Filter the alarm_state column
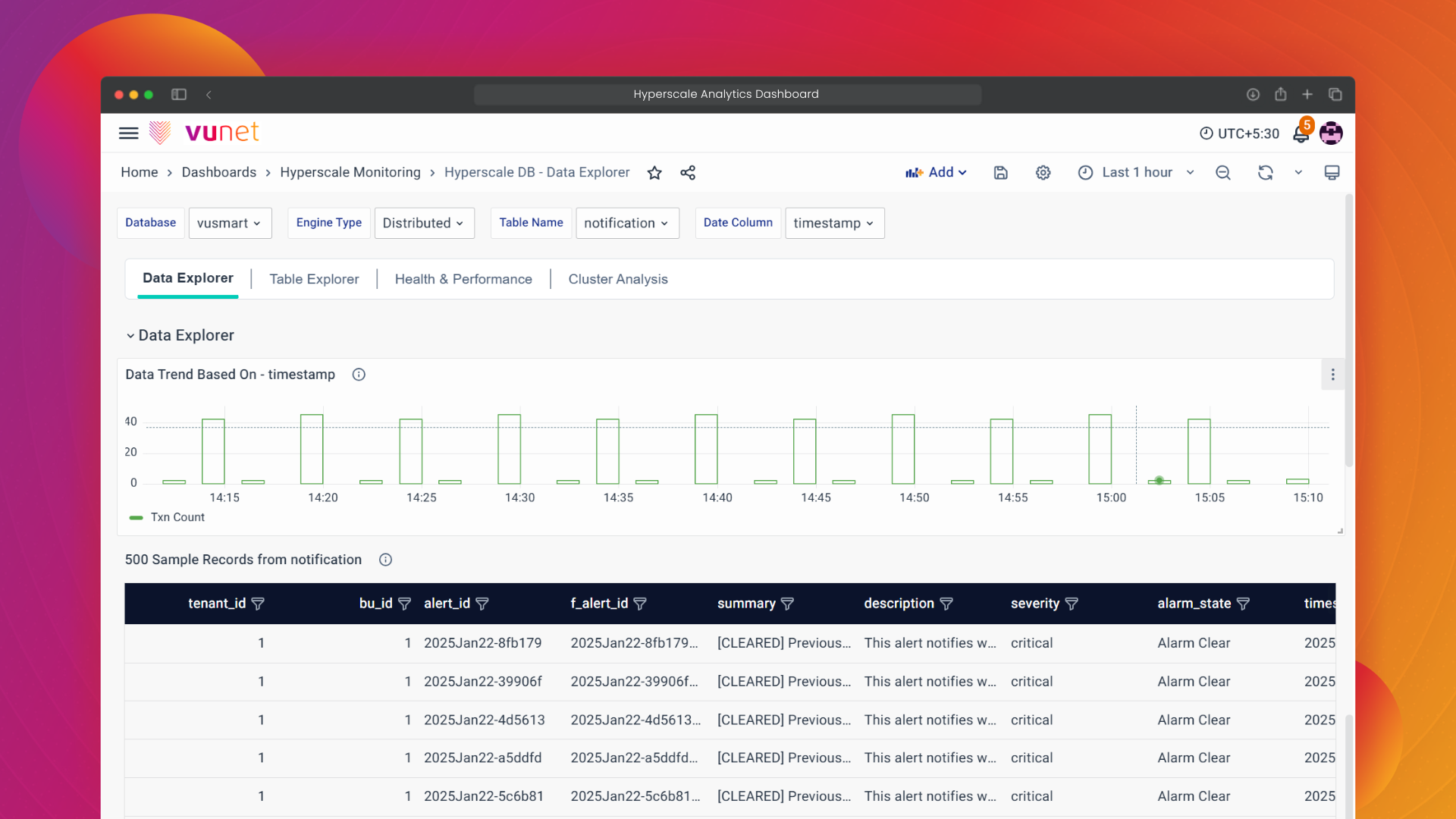The width and height of the screenshot is (1456, 819). pyautogui.click(x=1243, y=604)
